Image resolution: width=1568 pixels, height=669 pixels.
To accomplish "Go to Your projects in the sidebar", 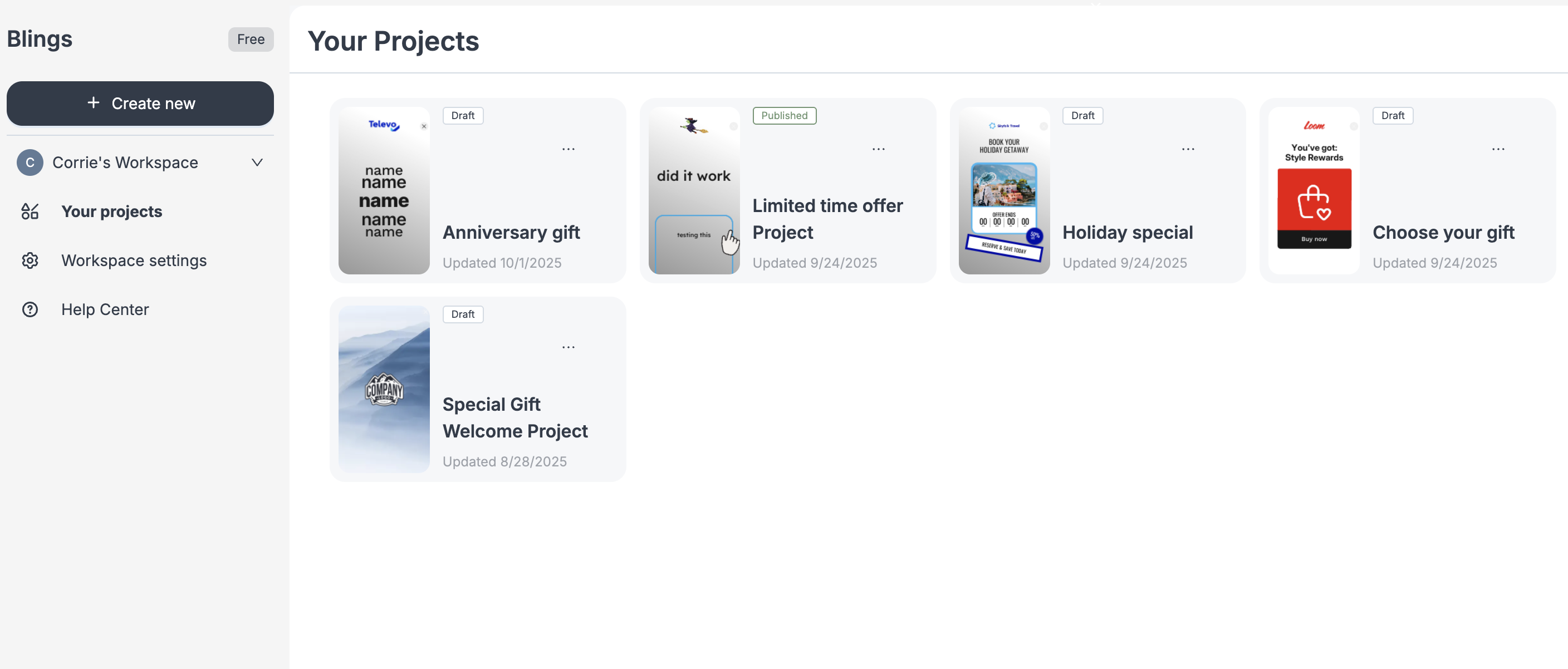I will coord(111,211).
